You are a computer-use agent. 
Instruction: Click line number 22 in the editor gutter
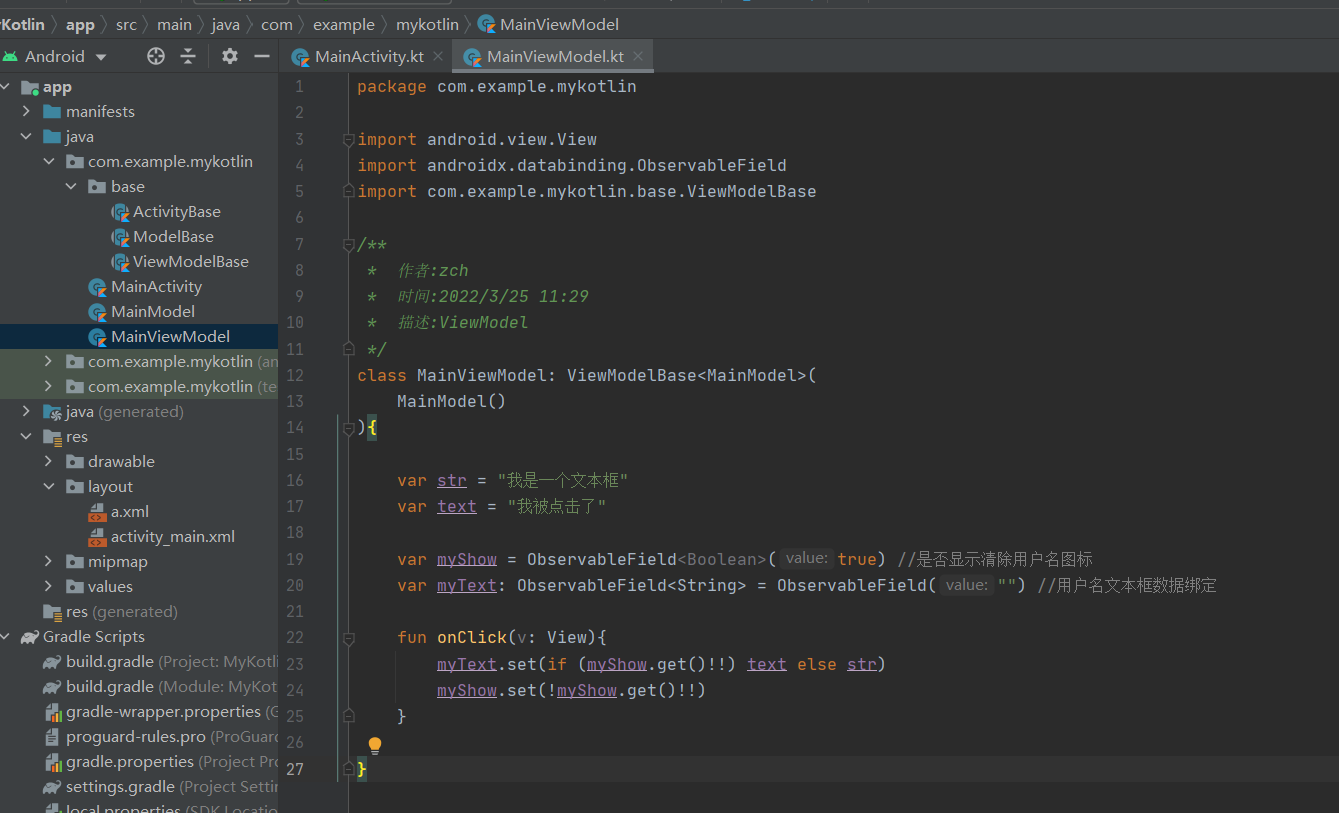[296, 637]
